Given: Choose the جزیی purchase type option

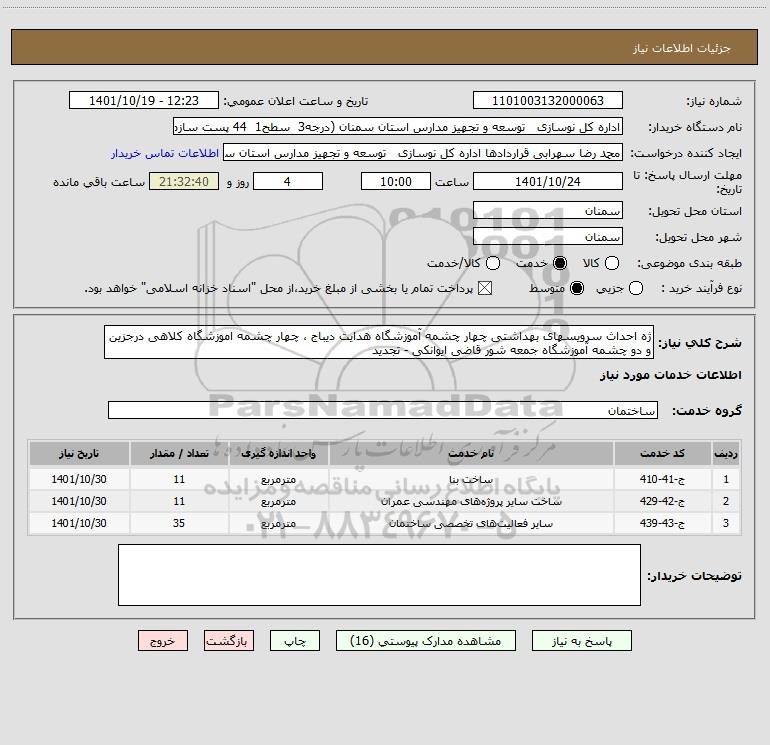Looking at the screenshot, I should coord(635,288).
